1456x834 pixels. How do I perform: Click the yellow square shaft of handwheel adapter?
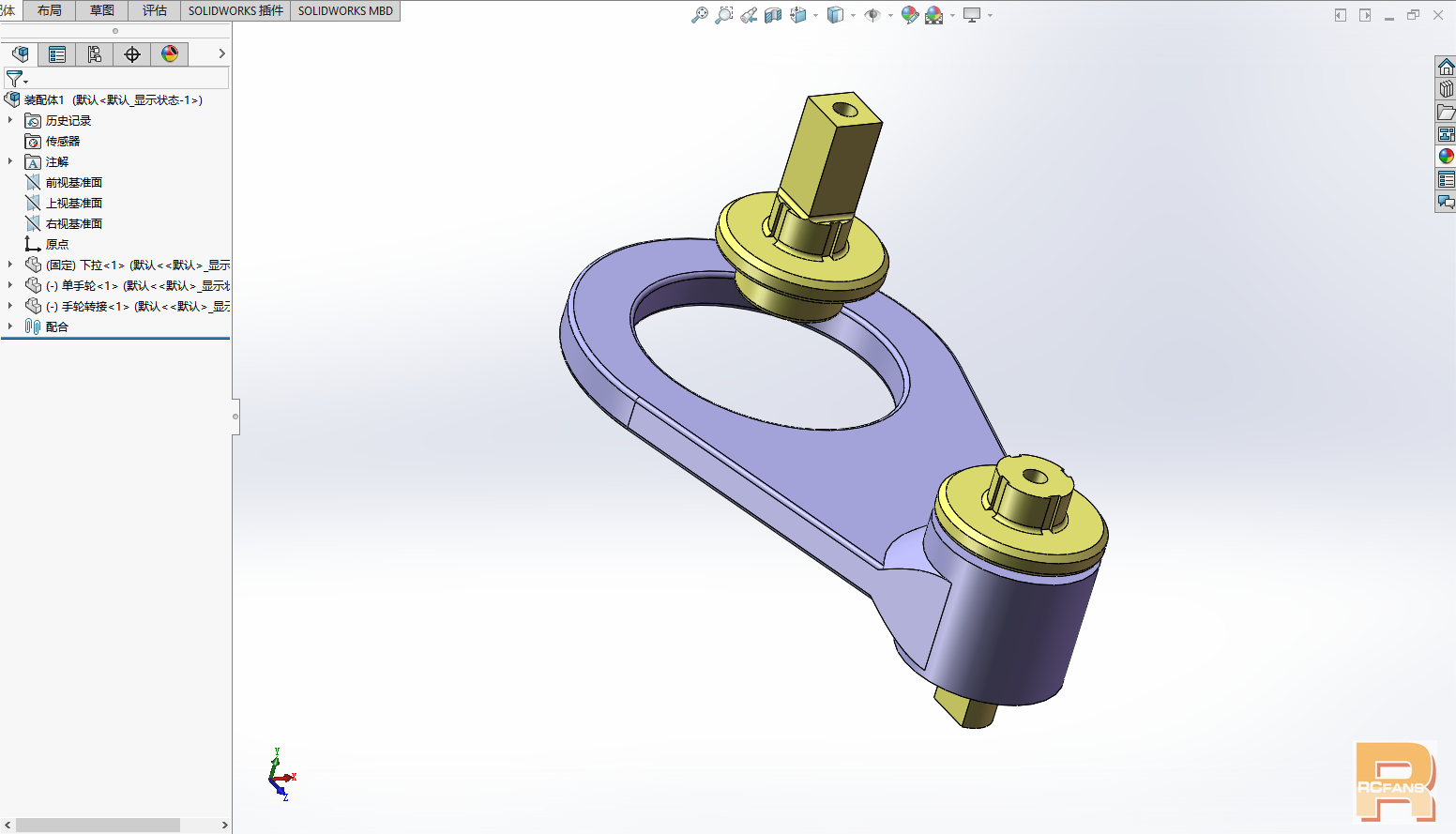(831, 159)
